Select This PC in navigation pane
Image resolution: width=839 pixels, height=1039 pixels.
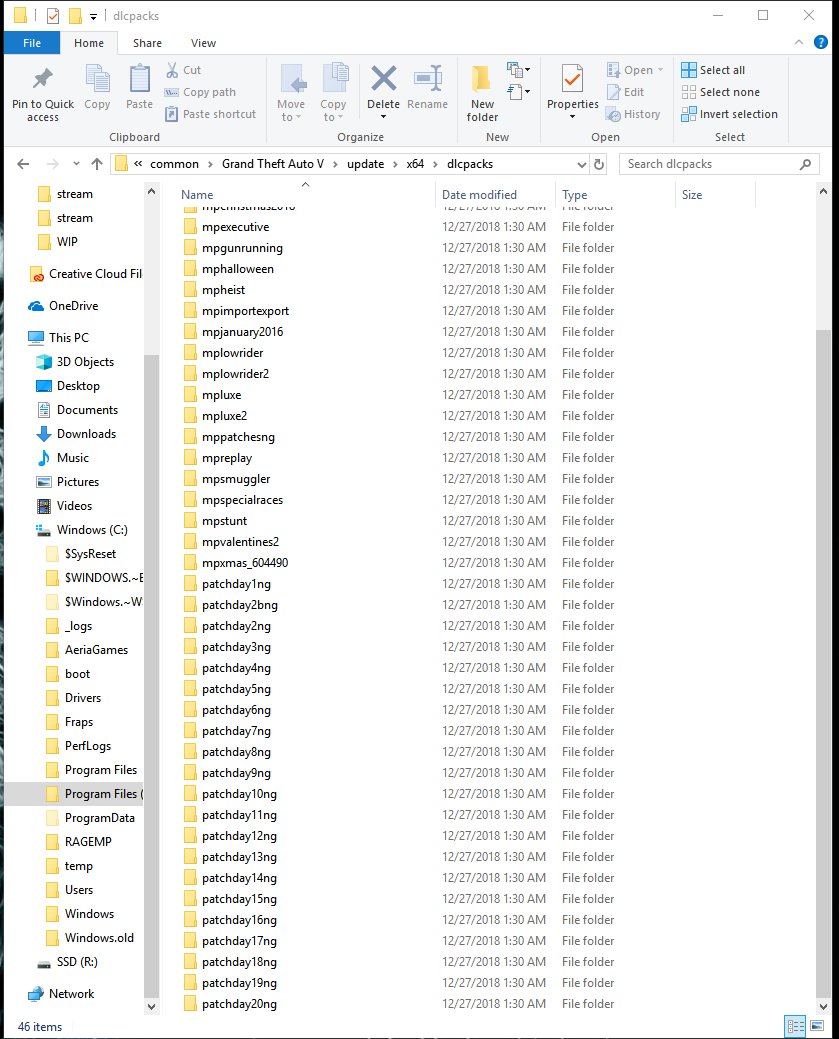69,337
